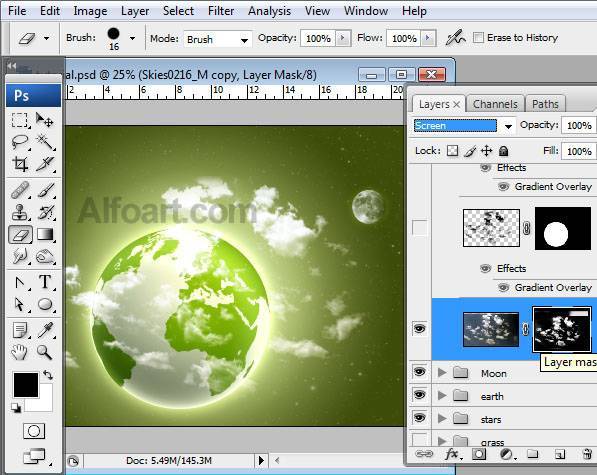The width and height of the screenshot is (597, 475).
Task: Open the tool preset picker arrow
Action: [x=46, y=38]
